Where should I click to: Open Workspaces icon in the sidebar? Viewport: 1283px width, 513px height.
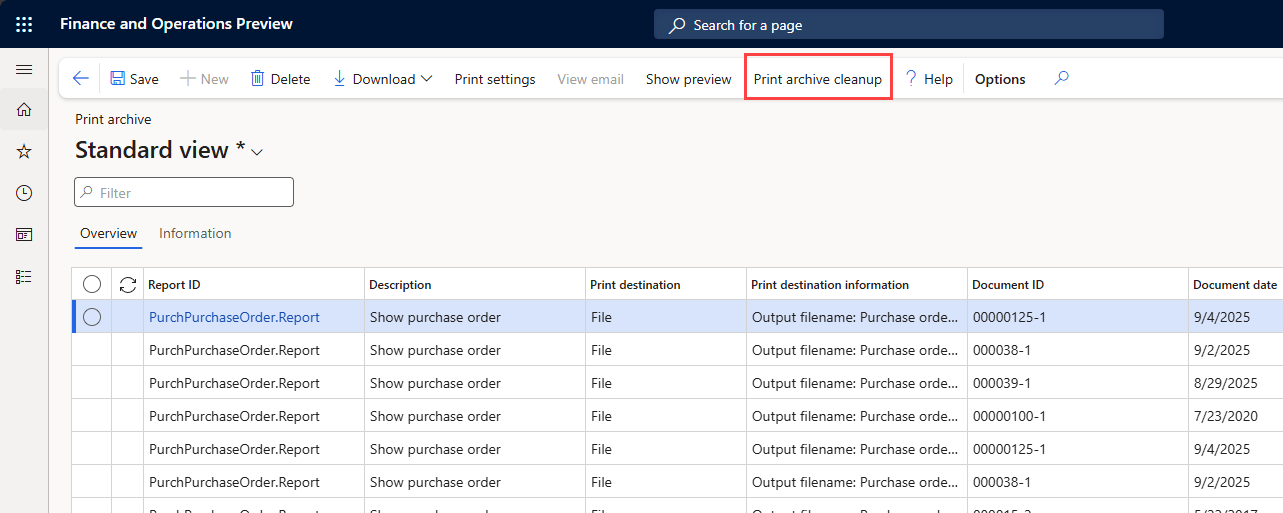[24, 235]
